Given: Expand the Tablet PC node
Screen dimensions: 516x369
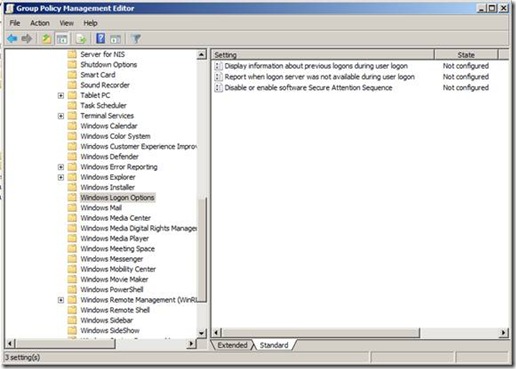Looking at the screenshot, I should tap(61, 96).
